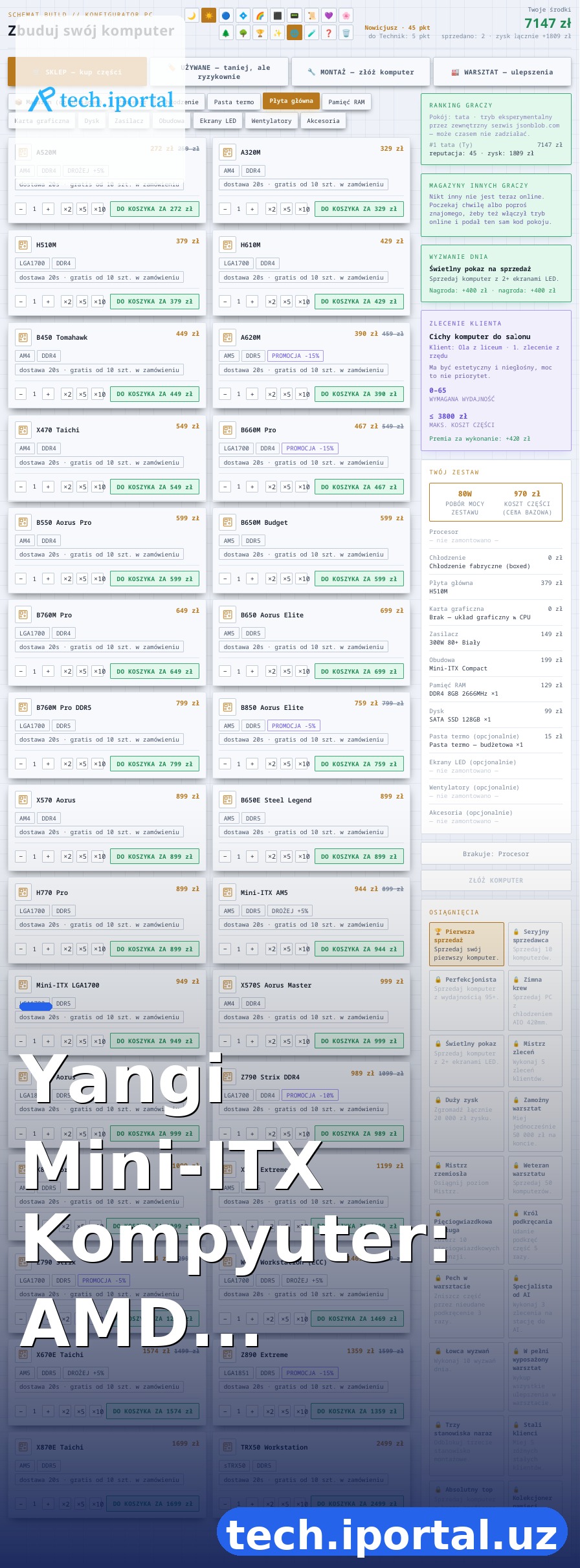Select the sun light theme icon
The height and width of the screenshot is (1568, 580).
(x=208, y=15)
